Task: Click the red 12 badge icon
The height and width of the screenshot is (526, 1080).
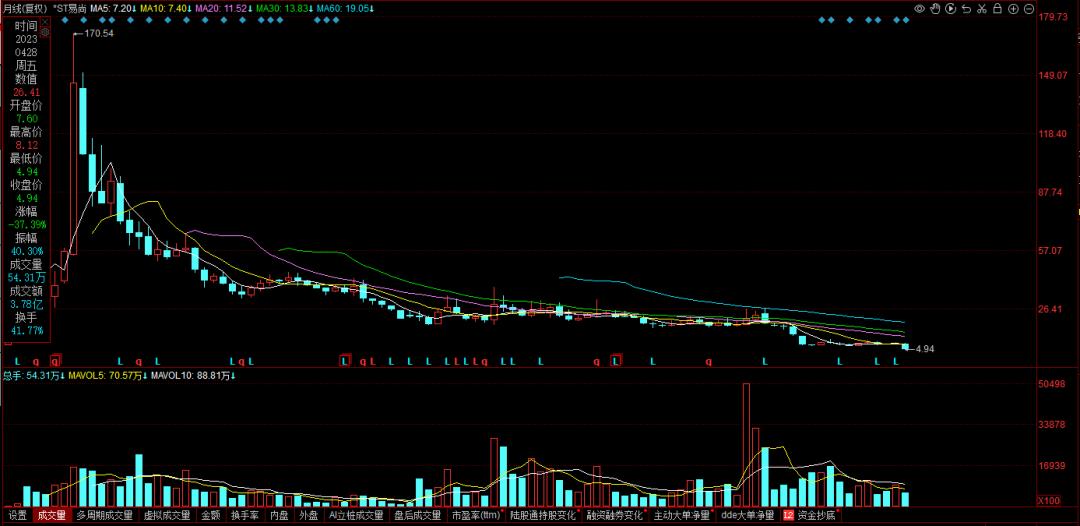Action: [x=788, y=515]
